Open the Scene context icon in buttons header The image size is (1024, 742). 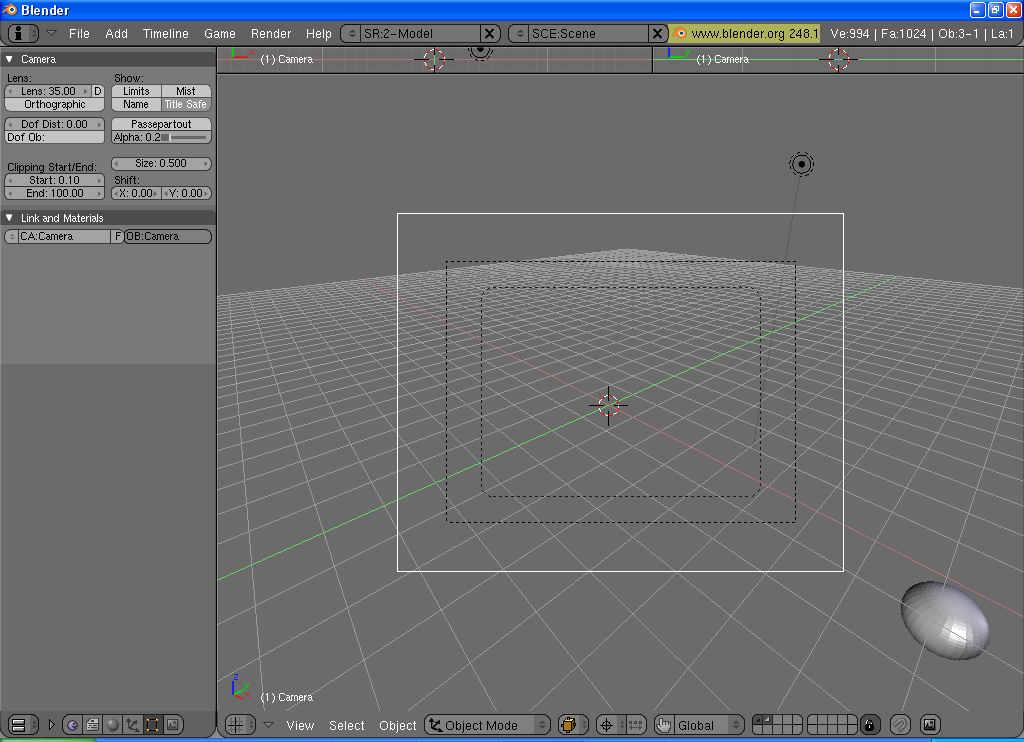[x=172, y=724]
